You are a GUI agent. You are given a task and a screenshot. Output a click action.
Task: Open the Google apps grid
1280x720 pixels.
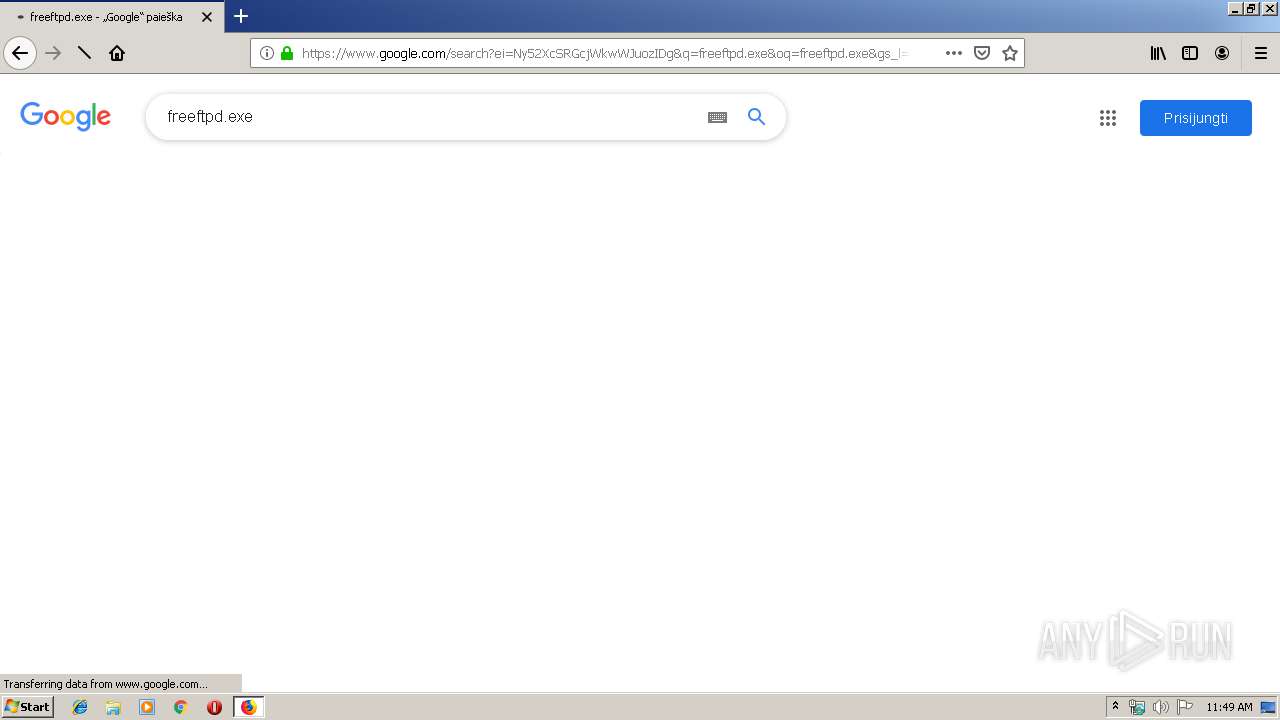click(x=1107, y=118)
